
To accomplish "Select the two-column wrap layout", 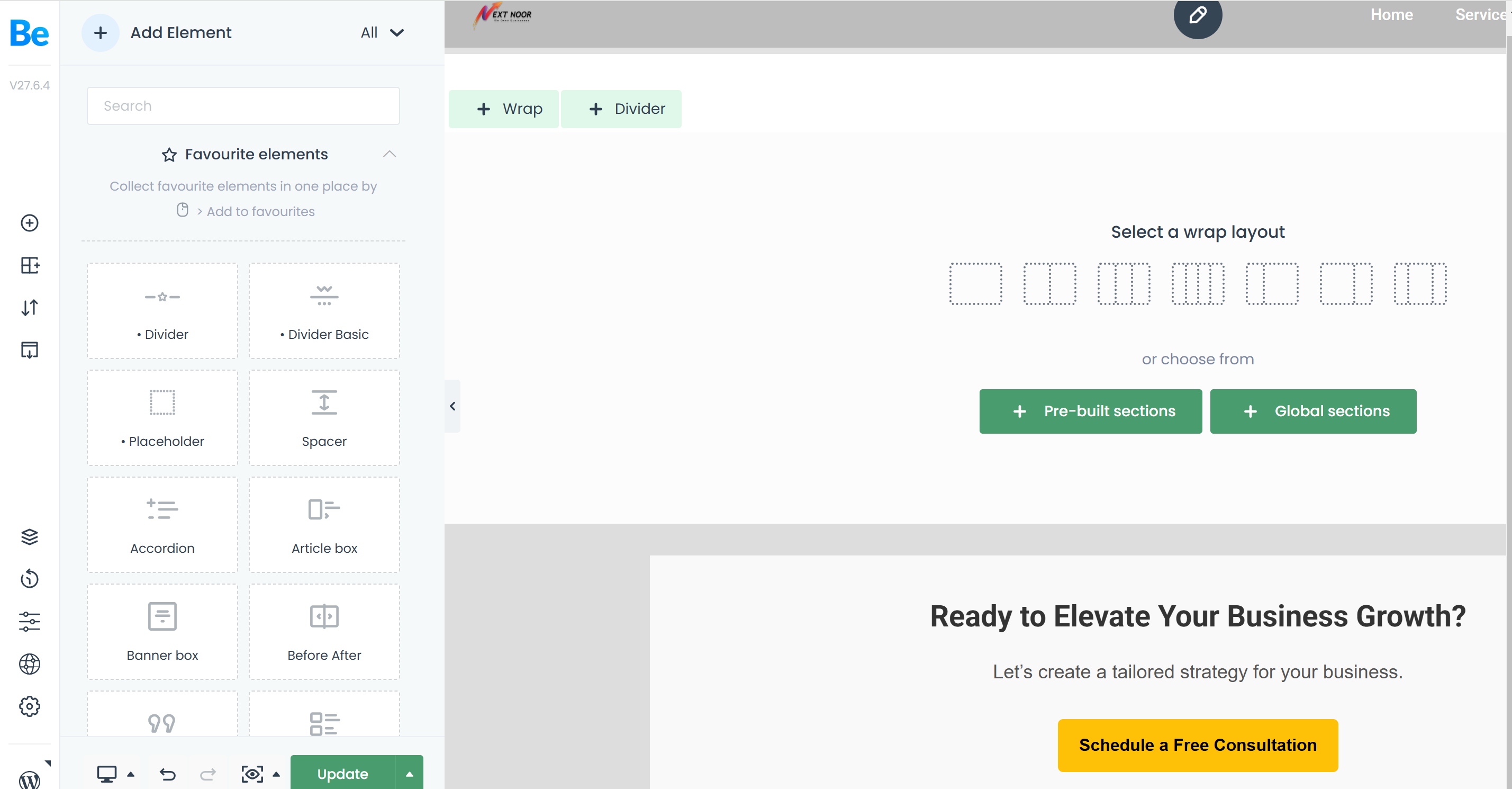I will 1049,284.
